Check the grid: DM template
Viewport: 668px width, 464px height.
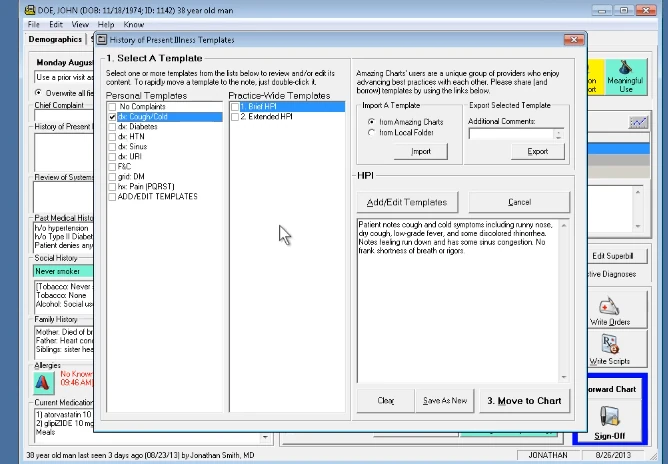[112, 176]
